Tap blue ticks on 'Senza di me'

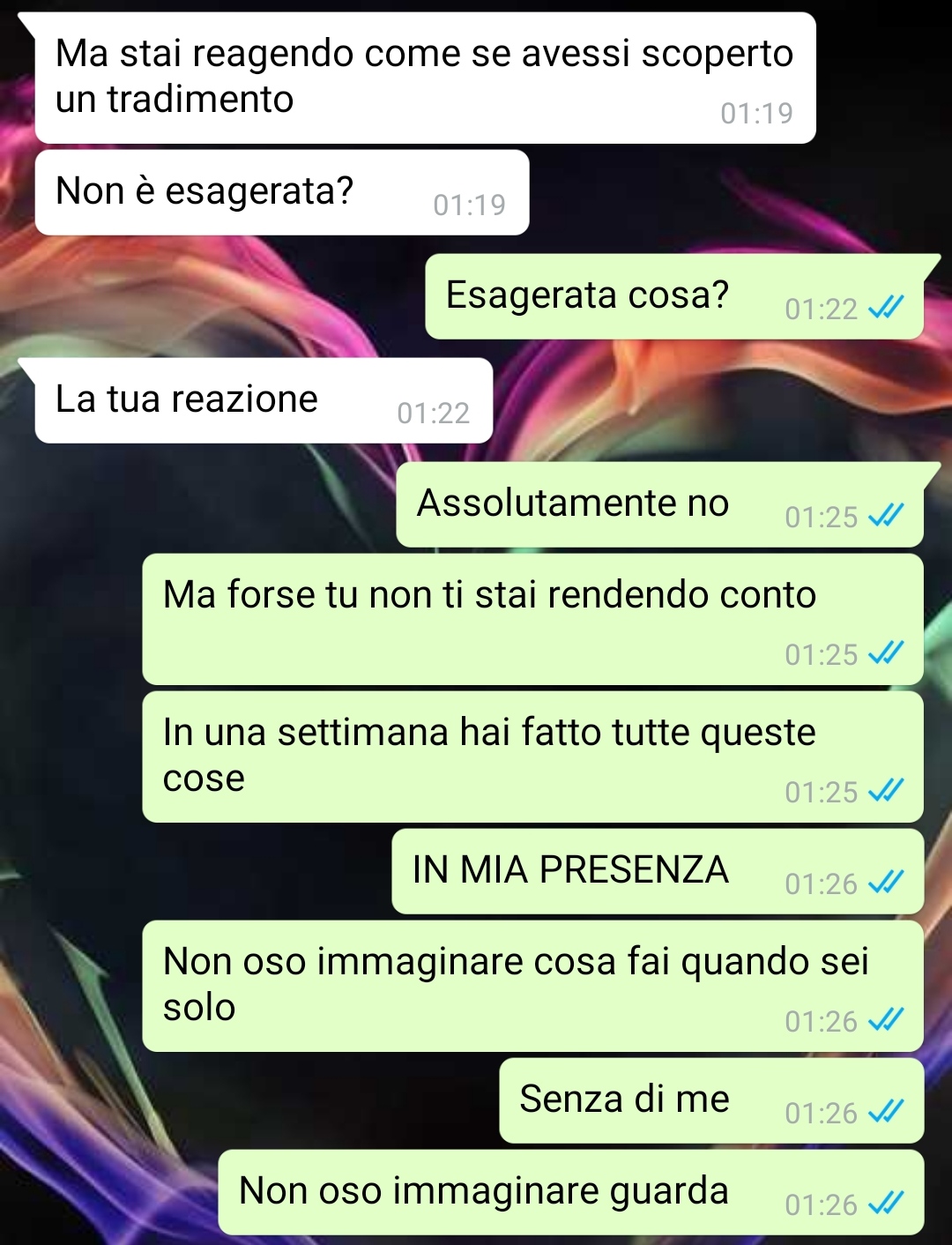(886, 1112)
